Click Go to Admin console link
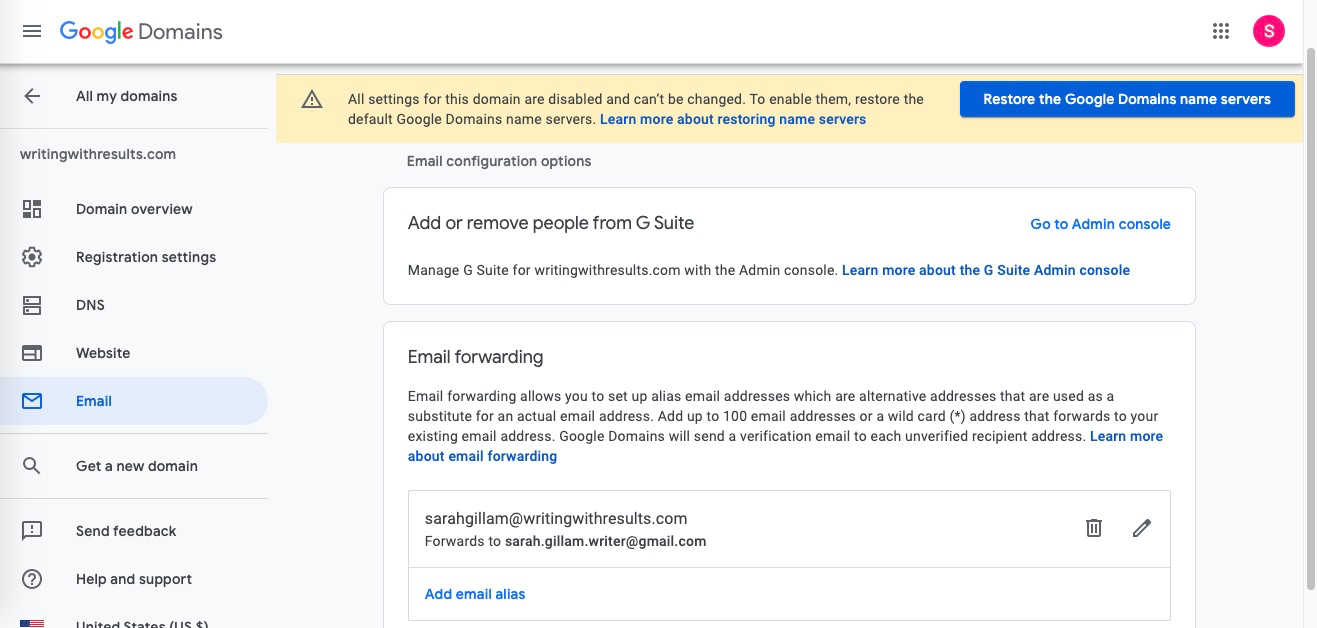 (x=1100, y=224)
